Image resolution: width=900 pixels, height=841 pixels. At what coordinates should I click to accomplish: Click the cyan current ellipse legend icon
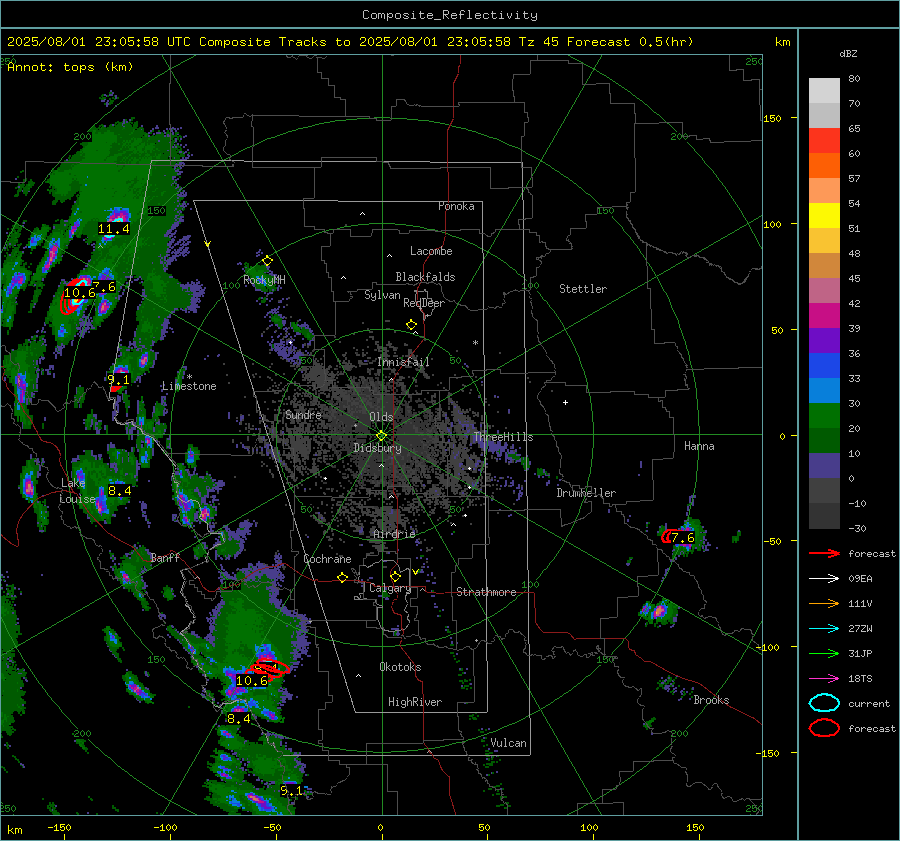pyautogui.click(x=824, y=703)
